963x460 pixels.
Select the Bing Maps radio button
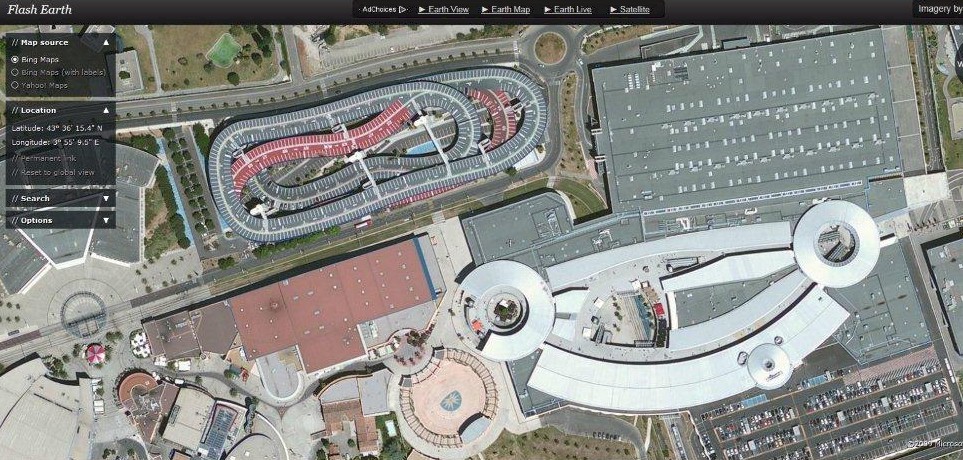pos(15,60)
